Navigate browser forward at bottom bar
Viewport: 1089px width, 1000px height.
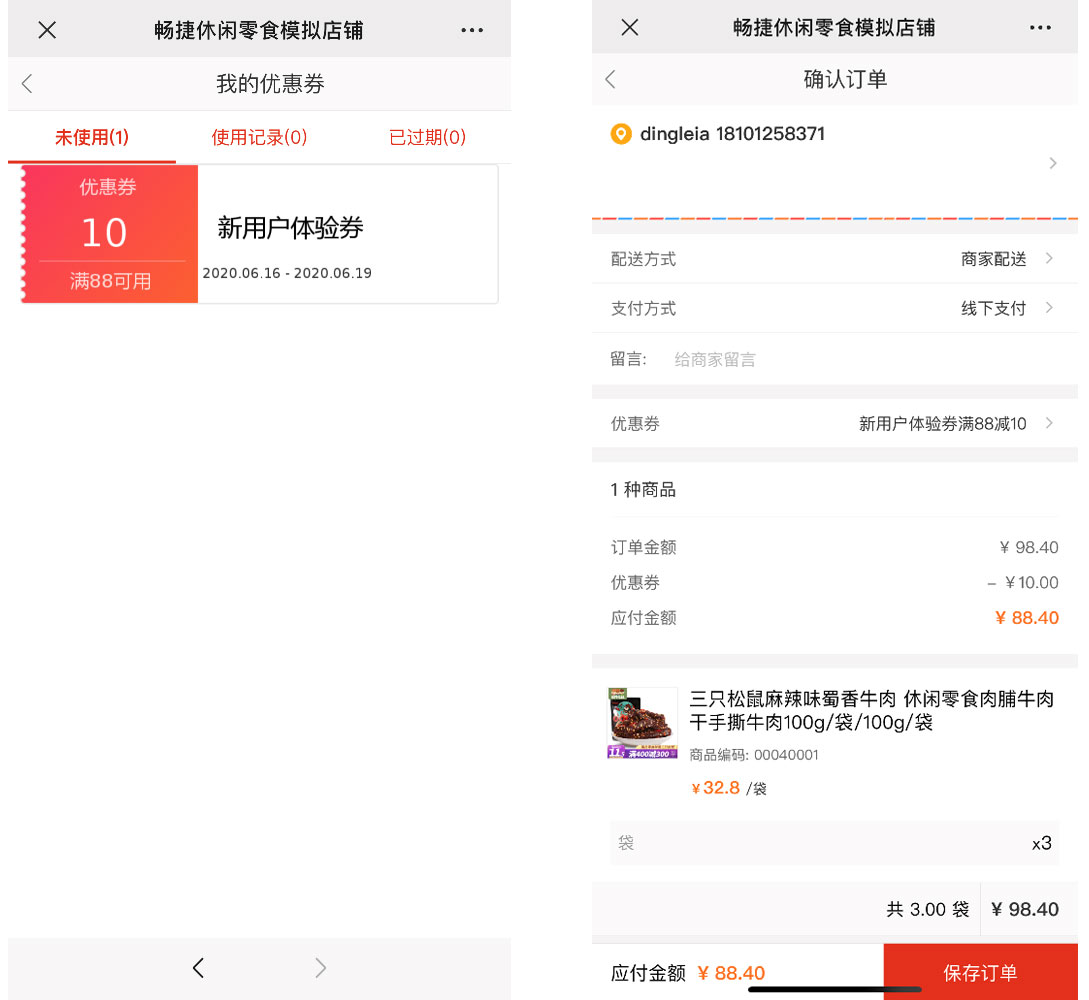320,967
